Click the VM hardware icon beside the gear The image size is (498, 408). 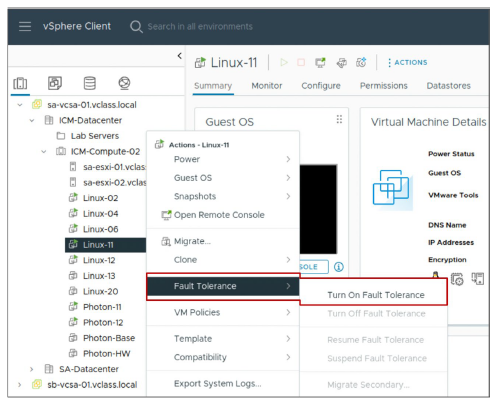(x=477, y=279)
